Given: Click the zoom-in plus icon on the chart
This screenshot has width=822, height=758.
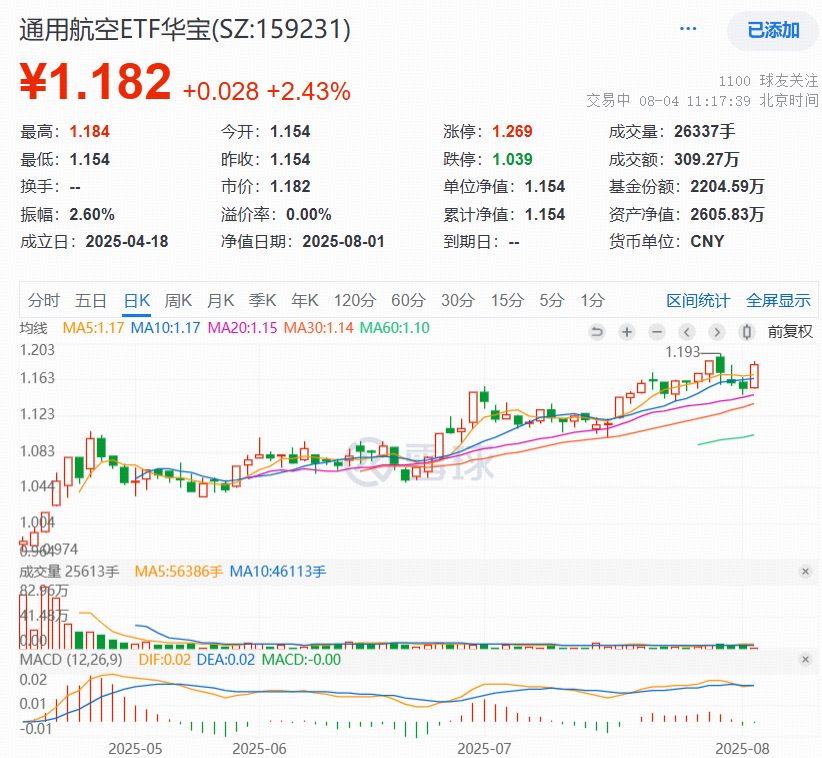Looking at the screenshot, I should (x=626, y=332).
